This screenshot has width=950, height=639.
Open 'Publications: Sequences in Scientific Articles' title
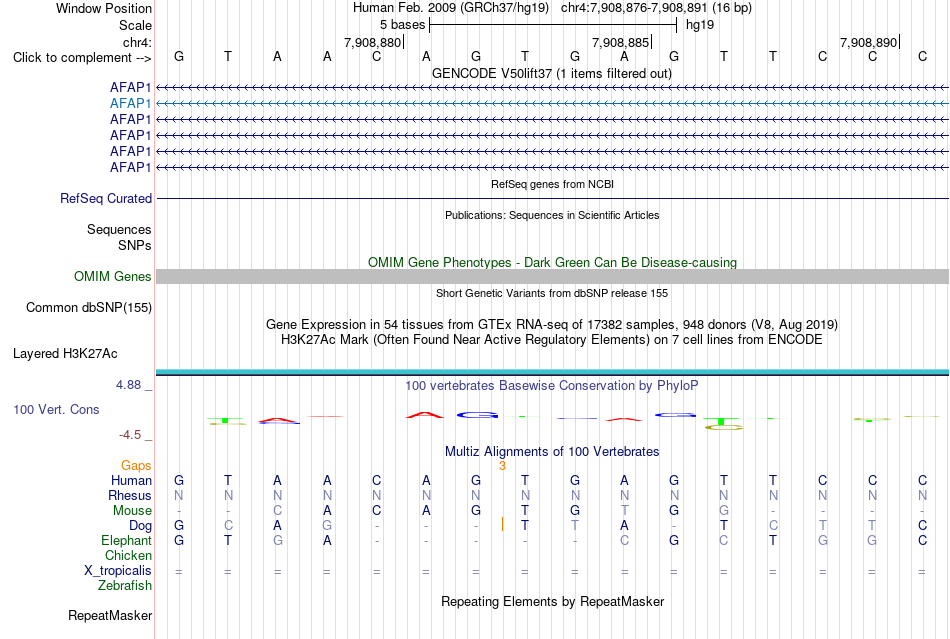552,215
